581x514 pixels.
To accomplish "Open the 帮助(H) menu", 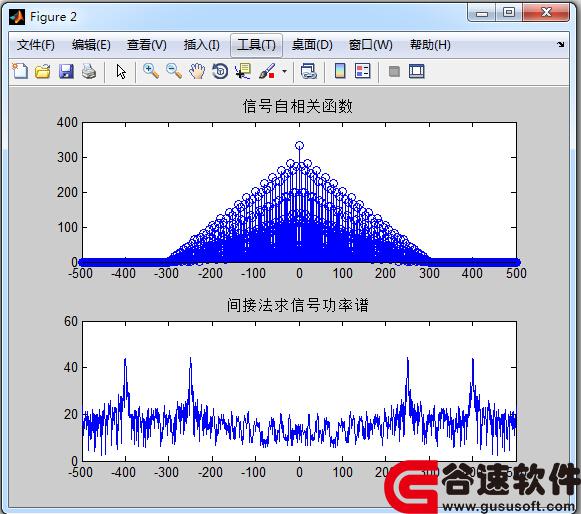I will (430, 45).
